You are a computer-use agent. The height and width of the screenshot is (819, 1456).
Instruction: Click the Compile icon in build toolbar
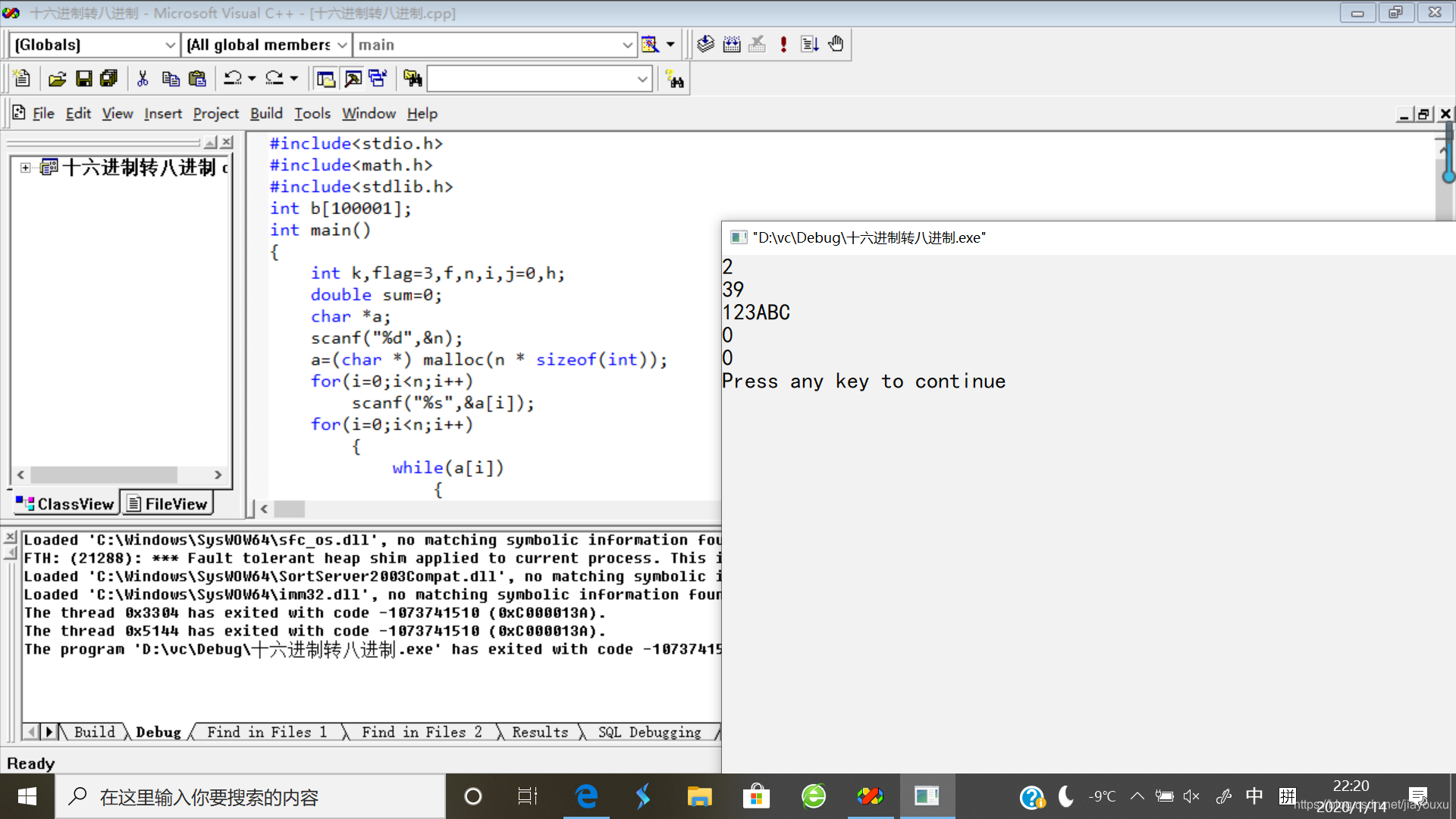click(x=705, y=44)
